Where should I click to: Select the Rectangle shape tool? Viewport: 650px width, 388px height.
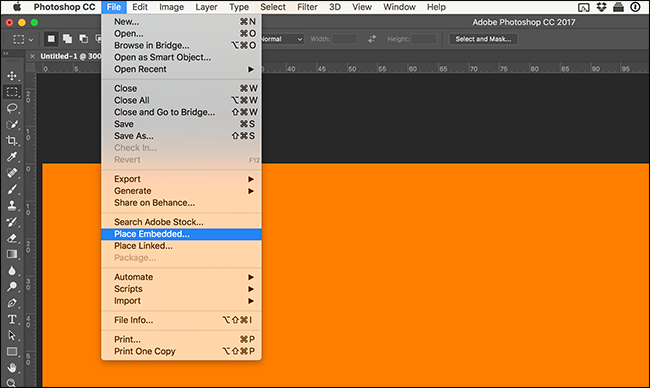12,352
